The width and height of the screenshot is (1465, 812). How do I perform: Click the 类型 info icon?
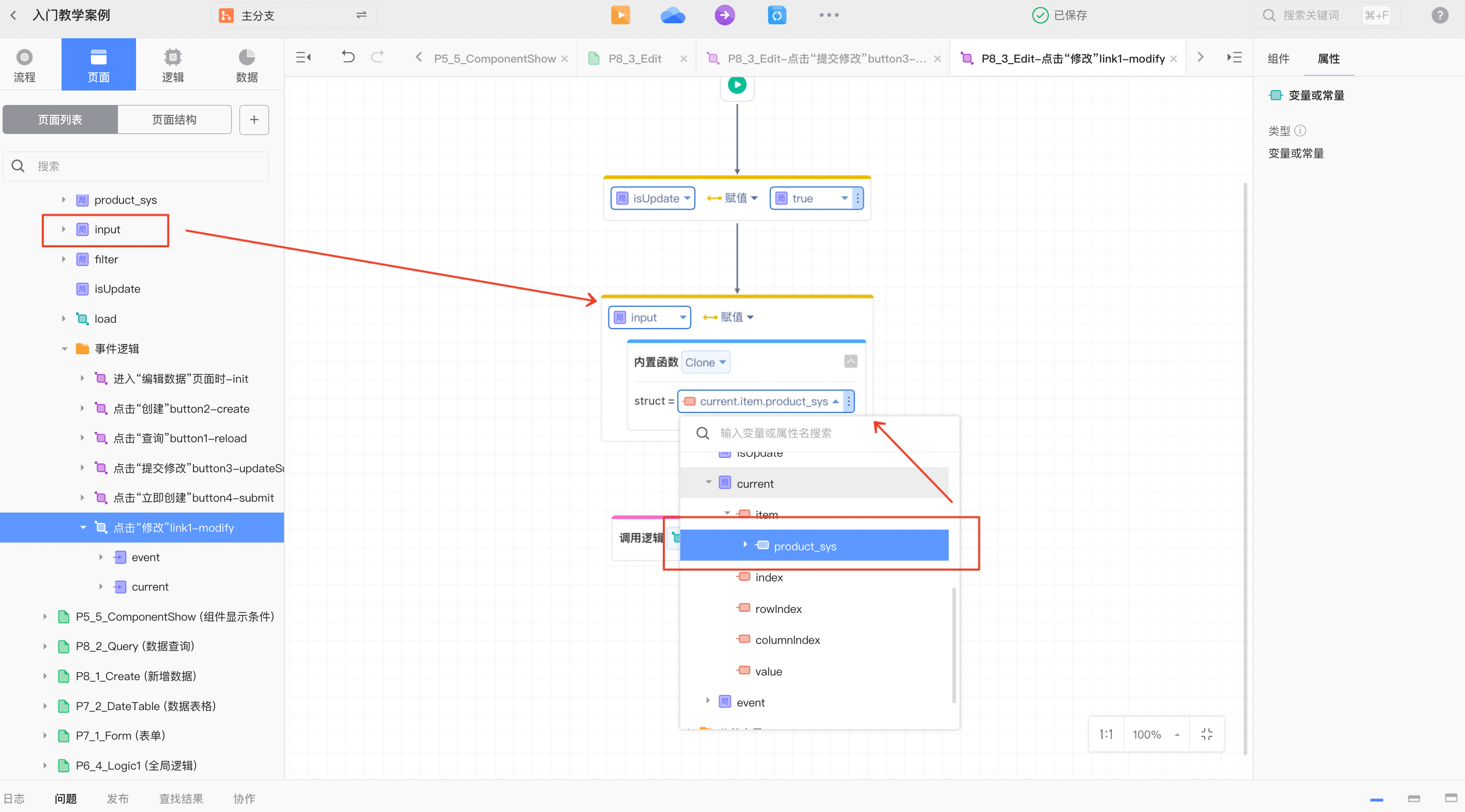pos(1300,131)
